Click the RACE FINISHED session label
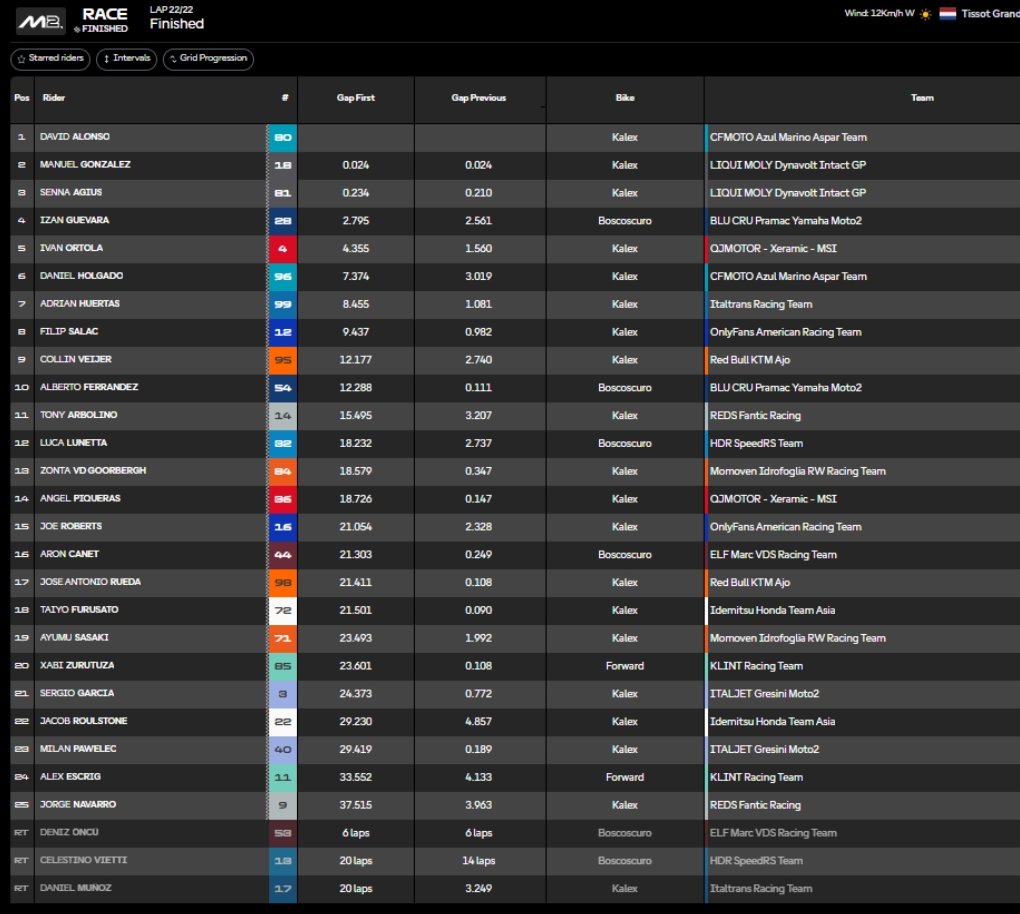This screenshot has height=914, width=1020. pyautogui.click(x=104, y=20)
